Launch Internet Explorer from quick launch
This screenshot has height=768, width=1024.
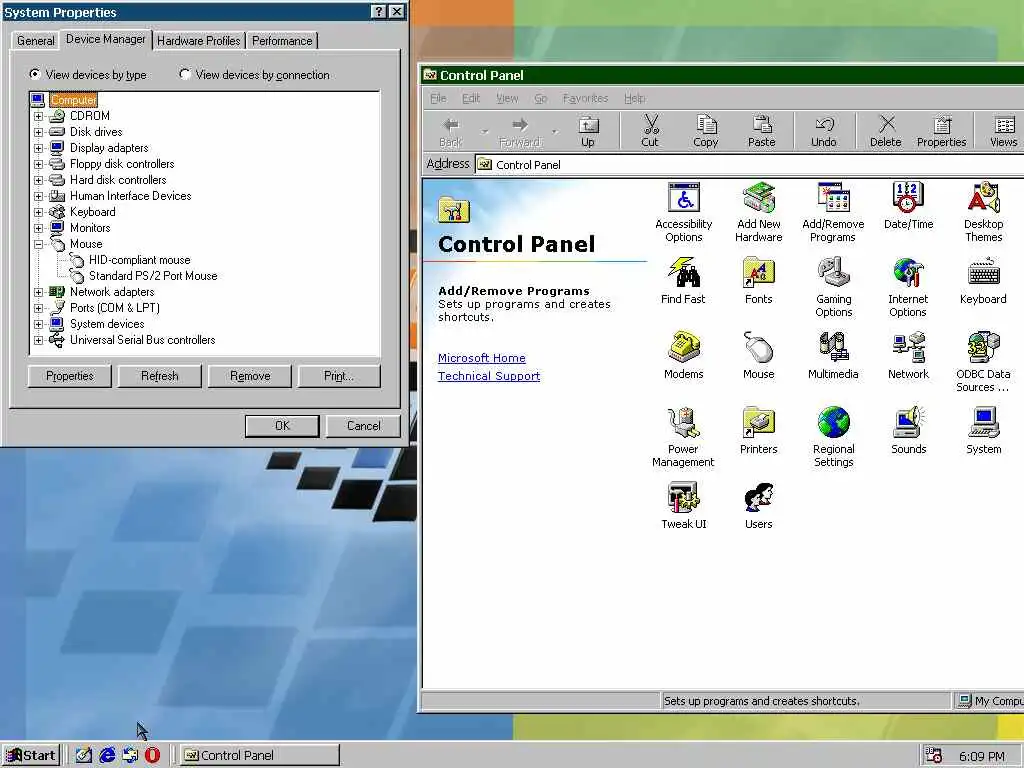107,756
